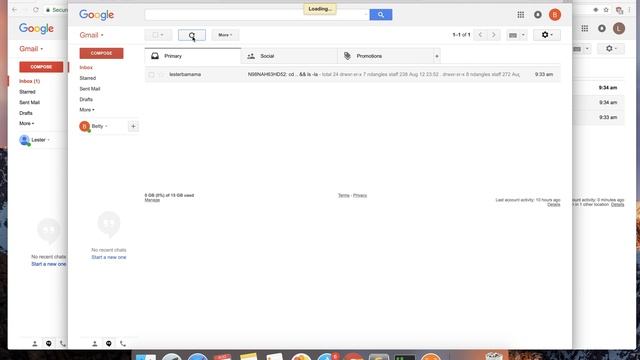Screen dimensions: 640x360
Task: Open the select-all checkbox dropdown in the toolbar
Action: pos(158,35)
